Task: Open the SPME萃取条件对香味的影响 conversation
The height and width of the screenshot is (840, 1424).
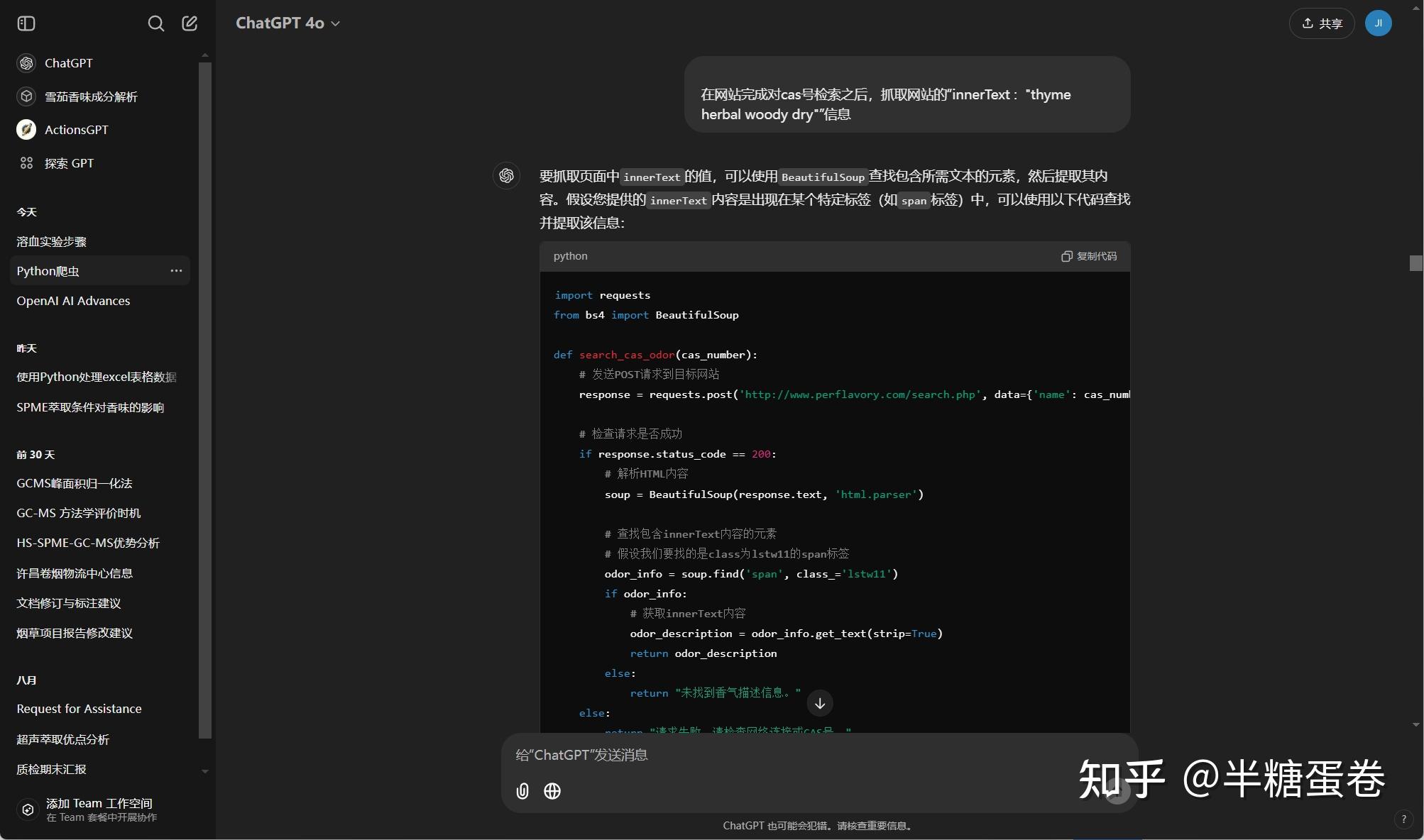Action: click(89, 407)
